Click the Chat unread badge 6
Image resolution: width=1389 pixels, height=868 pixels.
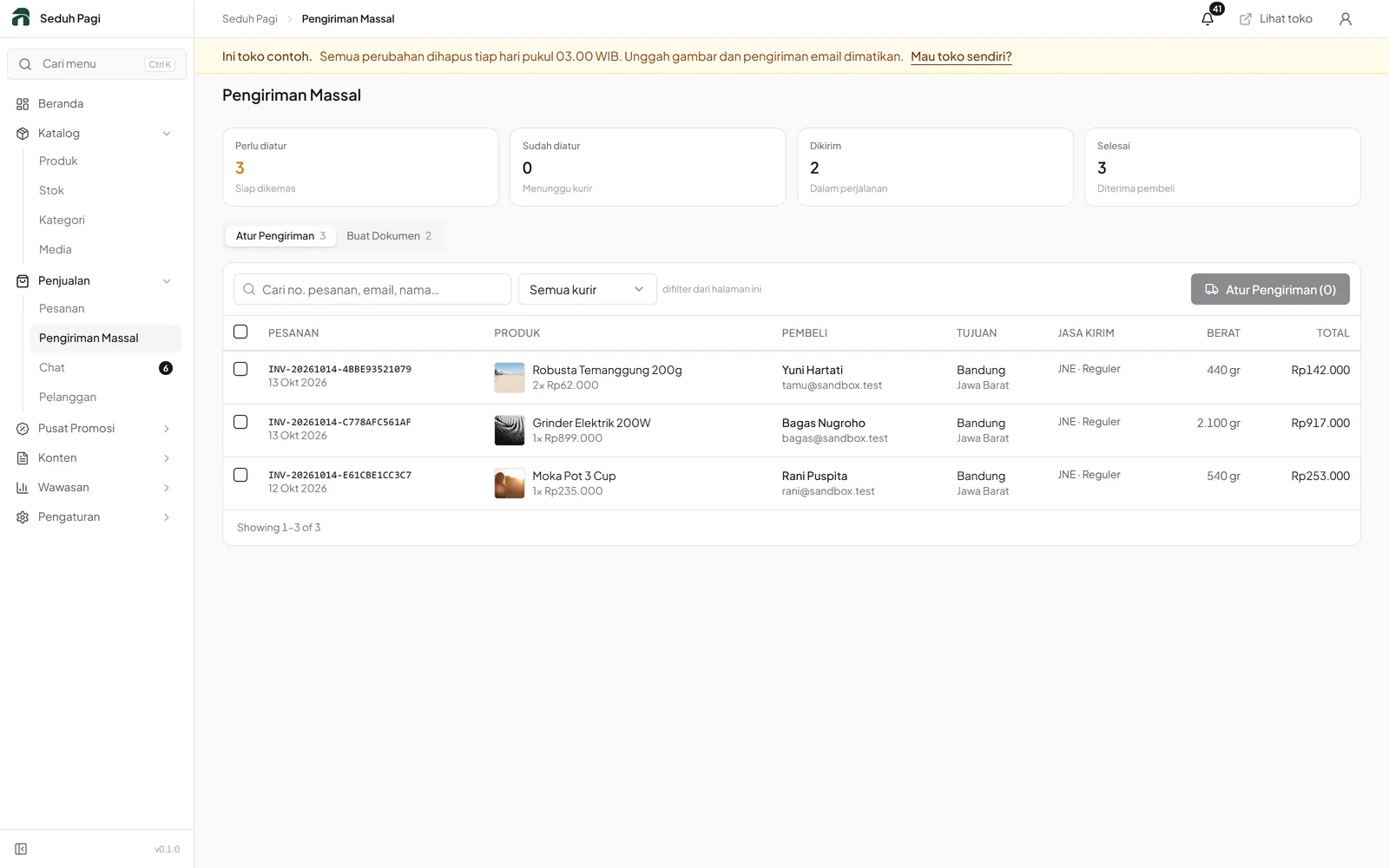166,368
